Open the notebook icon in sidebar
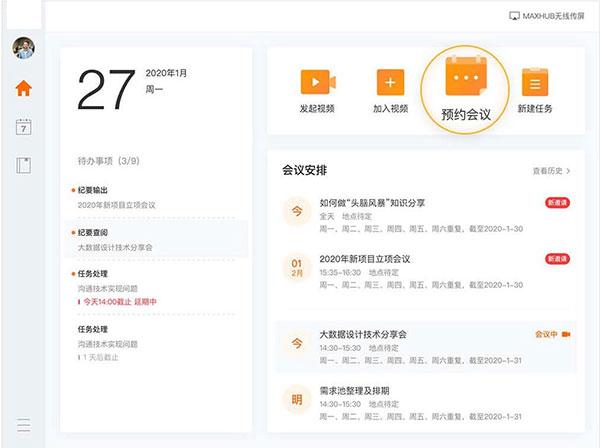The image size is (600, 448). pyautogui.click(x=23, y=166)
